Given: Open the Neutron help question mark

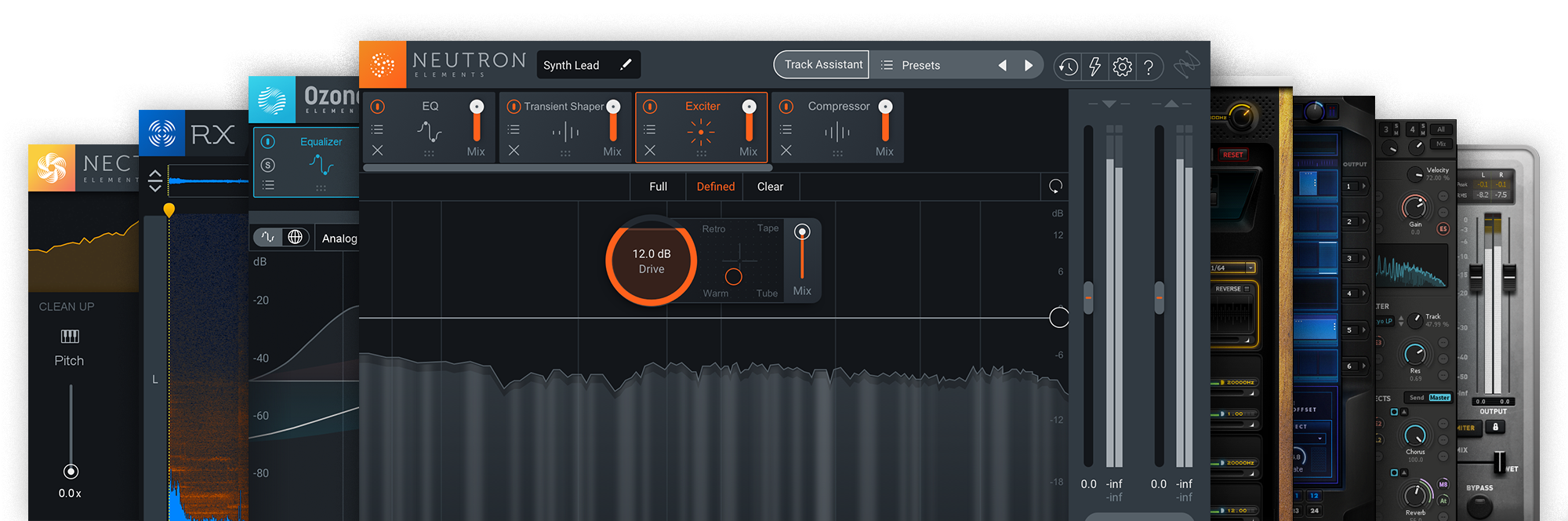Looking at the screenshot, I should click(1149, 67).
